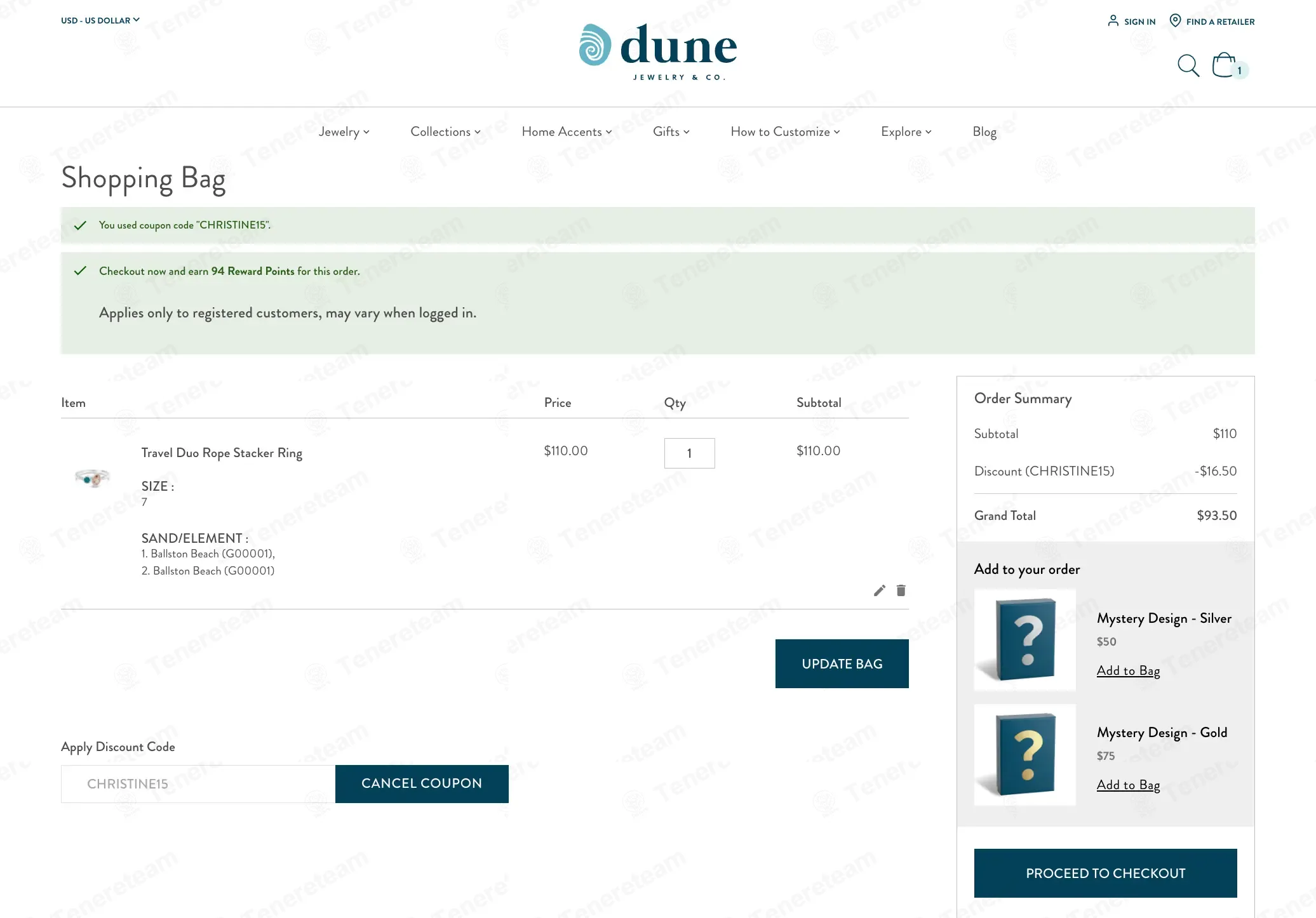Click the Discount (CHRISTINE15) label
This screenshot has height=918, width=1316.
tap(1044, 471)
